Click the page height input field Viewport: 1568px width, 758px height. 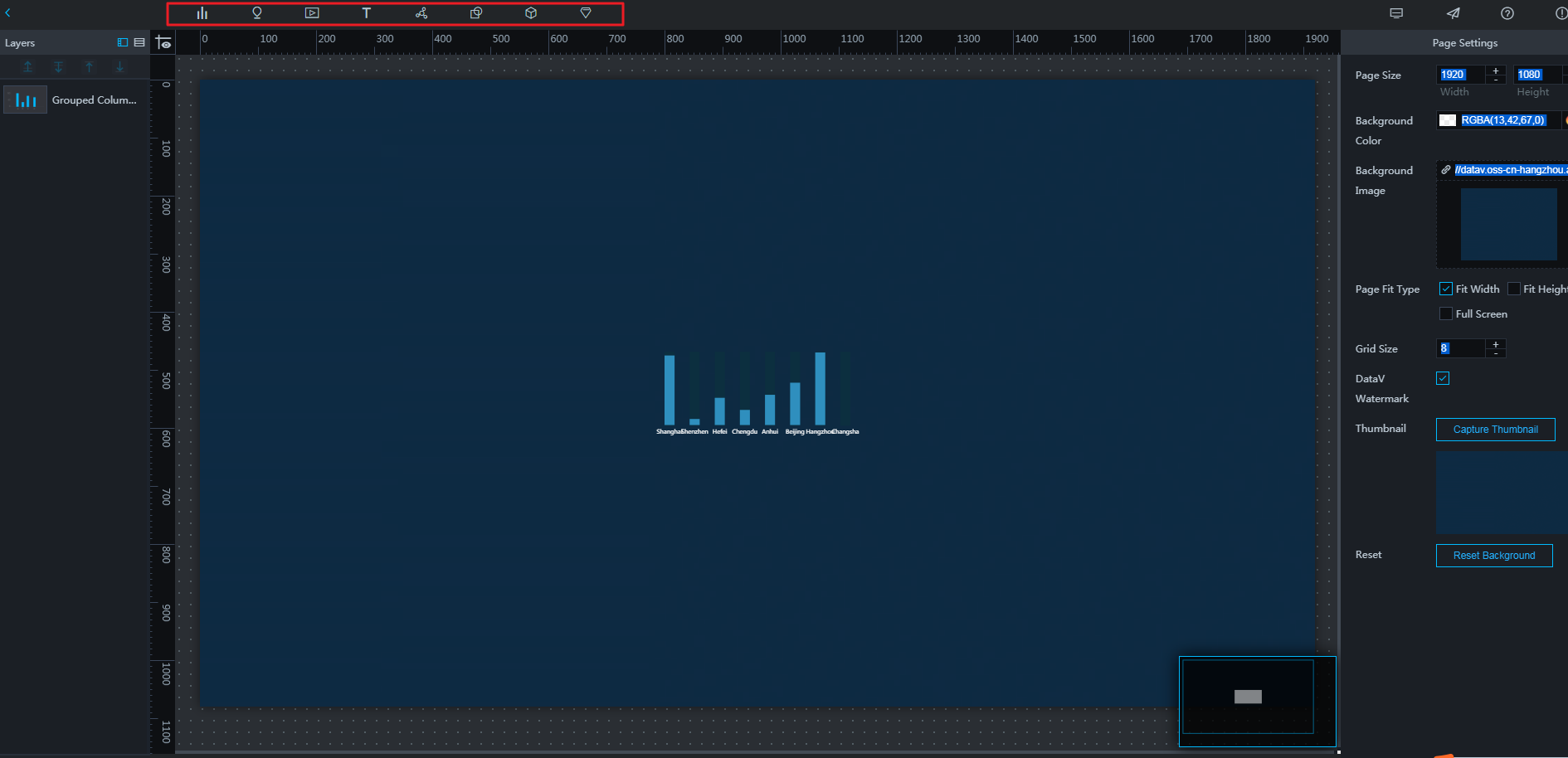point(1536,75)
